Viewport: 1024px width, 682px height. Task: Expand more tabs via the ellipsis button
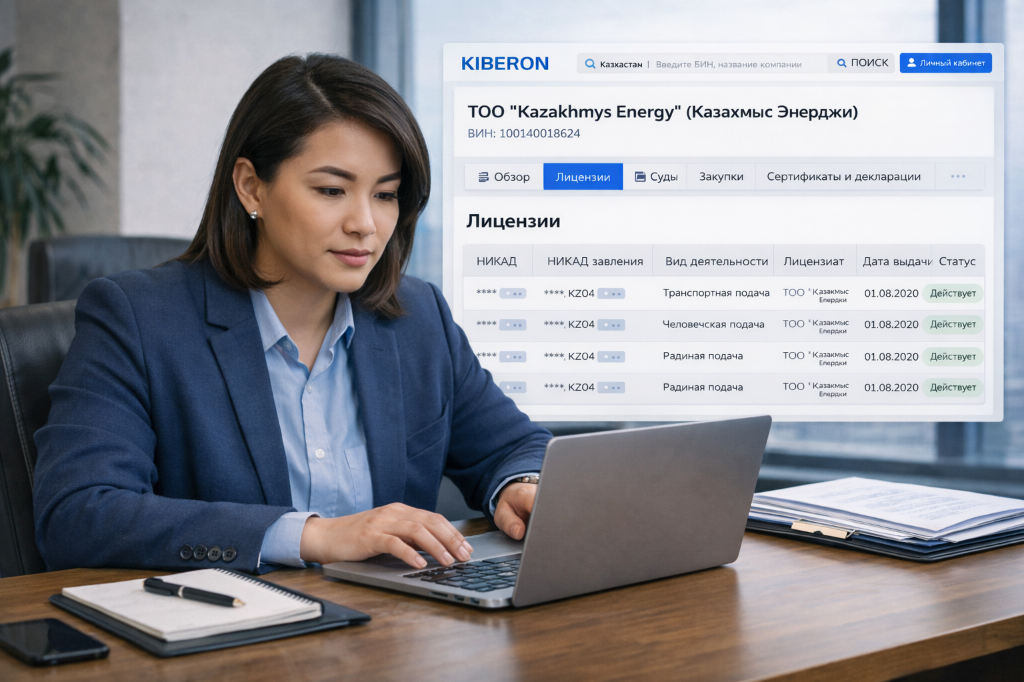tap(958, 177)
